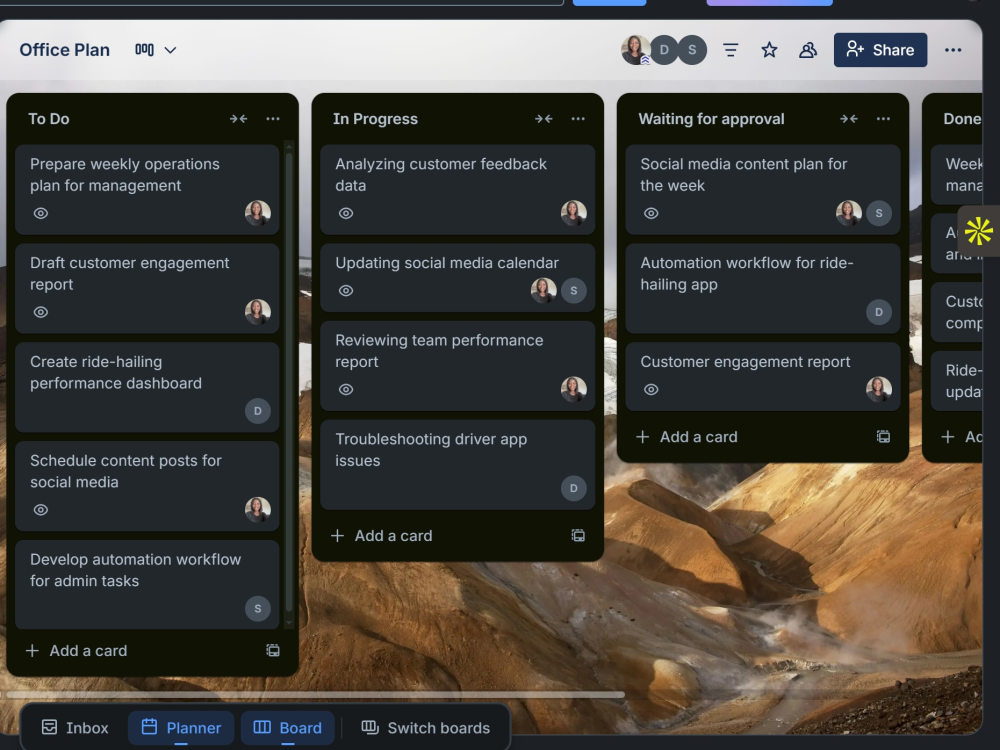Click member photo on Analyzing customer feedback card
The width and height of the screenshot is (1000, 750).
pyautogui.click(x=573, y=213)
